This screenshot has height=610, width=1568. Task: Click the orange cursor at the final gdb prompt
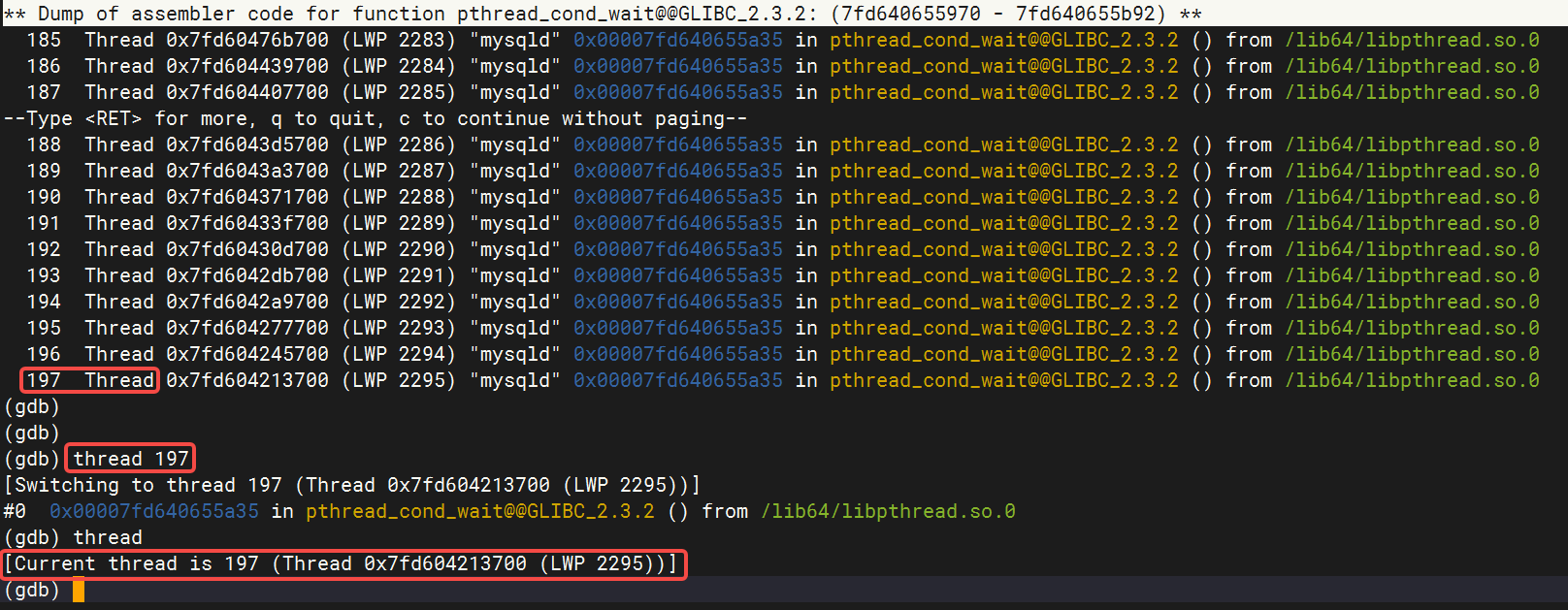[79, 590]
